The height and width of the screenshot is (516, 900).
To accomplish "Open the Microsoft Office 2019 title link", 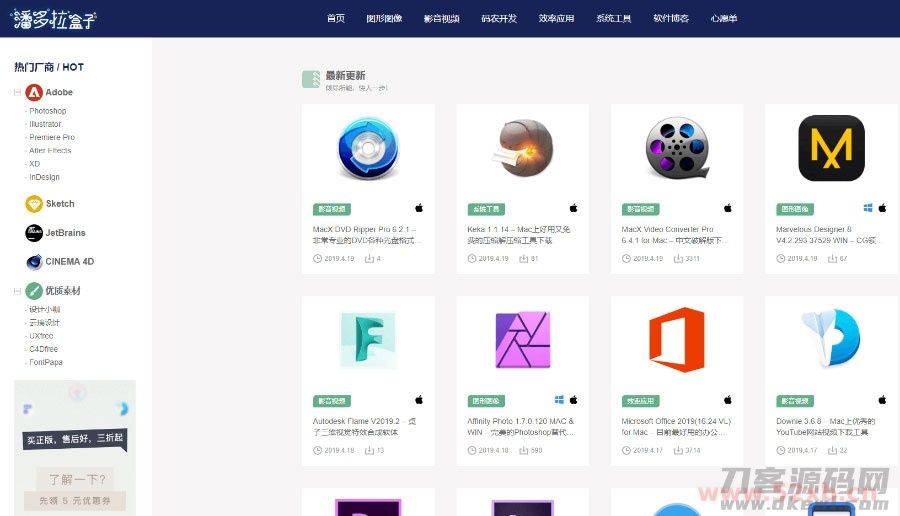I will pyautogui.click(x=676, y=426).
